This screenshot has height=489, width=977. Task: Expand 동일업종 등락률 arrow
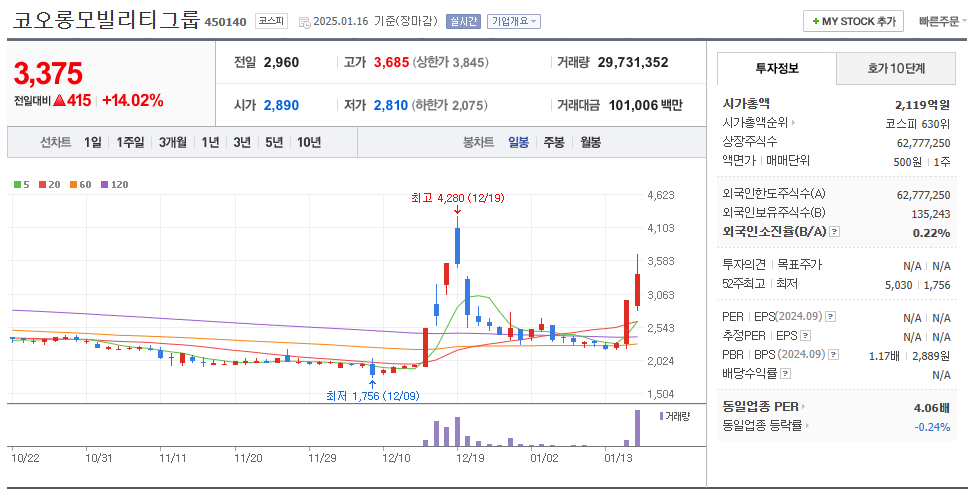pos(807,426)
